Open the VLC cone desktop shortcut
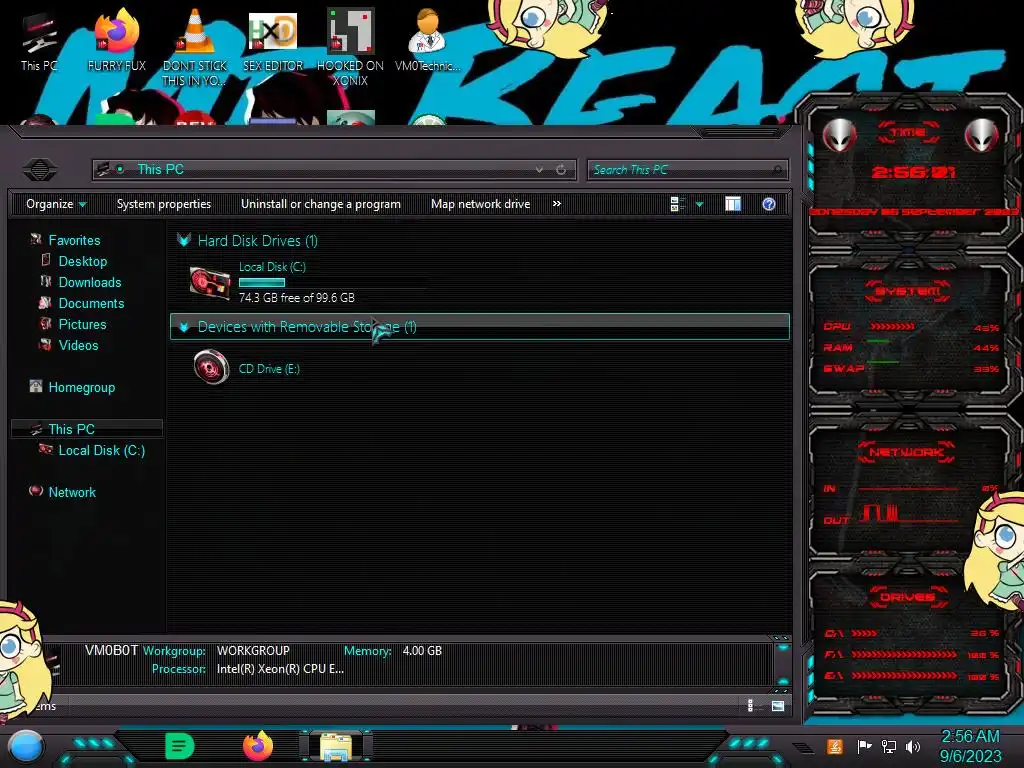Viewport: 1024px width, 768px height. coord(195,48)
